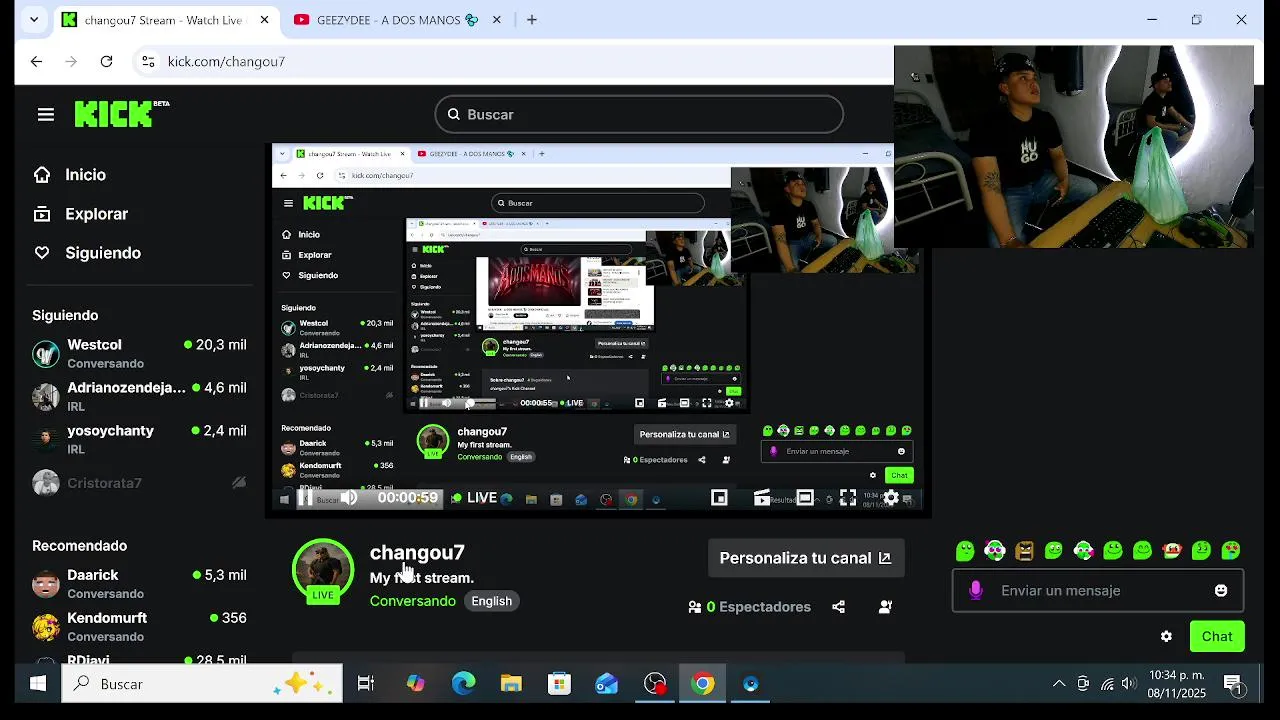The image size is (1280, 720).
Task: Open the Kick hamburger sidebar menu
Action: 45,115
